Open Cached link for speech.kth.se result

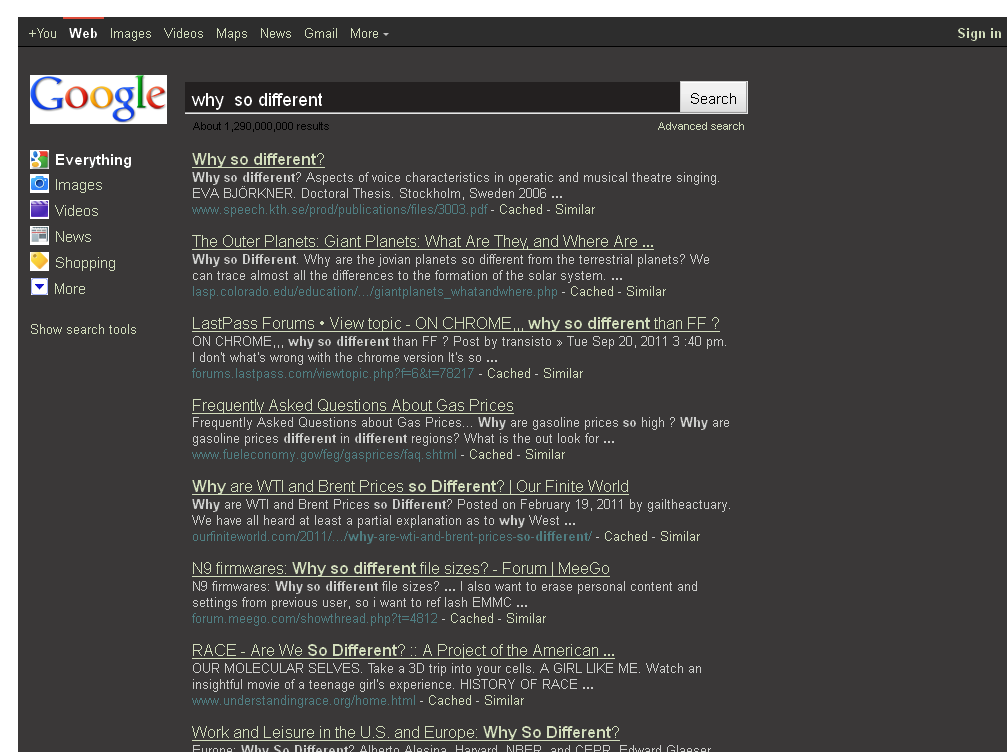tap(521, 209)
